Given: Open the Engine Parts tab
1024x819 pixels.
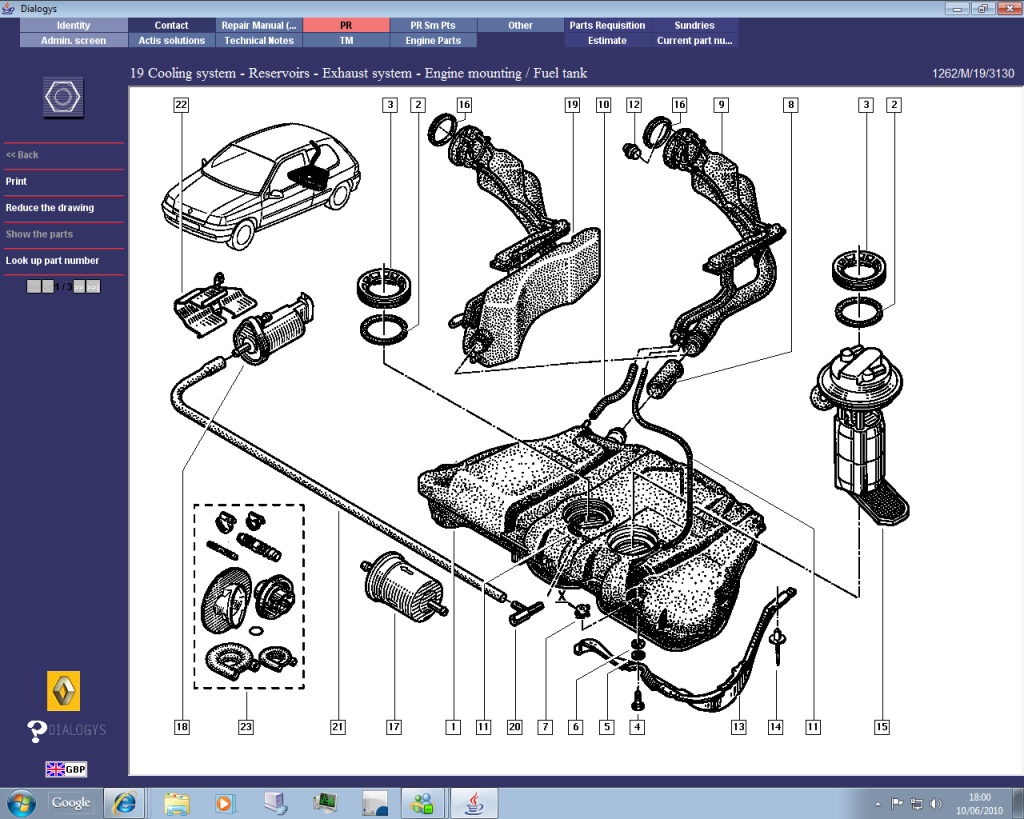Looking at the screenshot, I should [x=433, y=41].
